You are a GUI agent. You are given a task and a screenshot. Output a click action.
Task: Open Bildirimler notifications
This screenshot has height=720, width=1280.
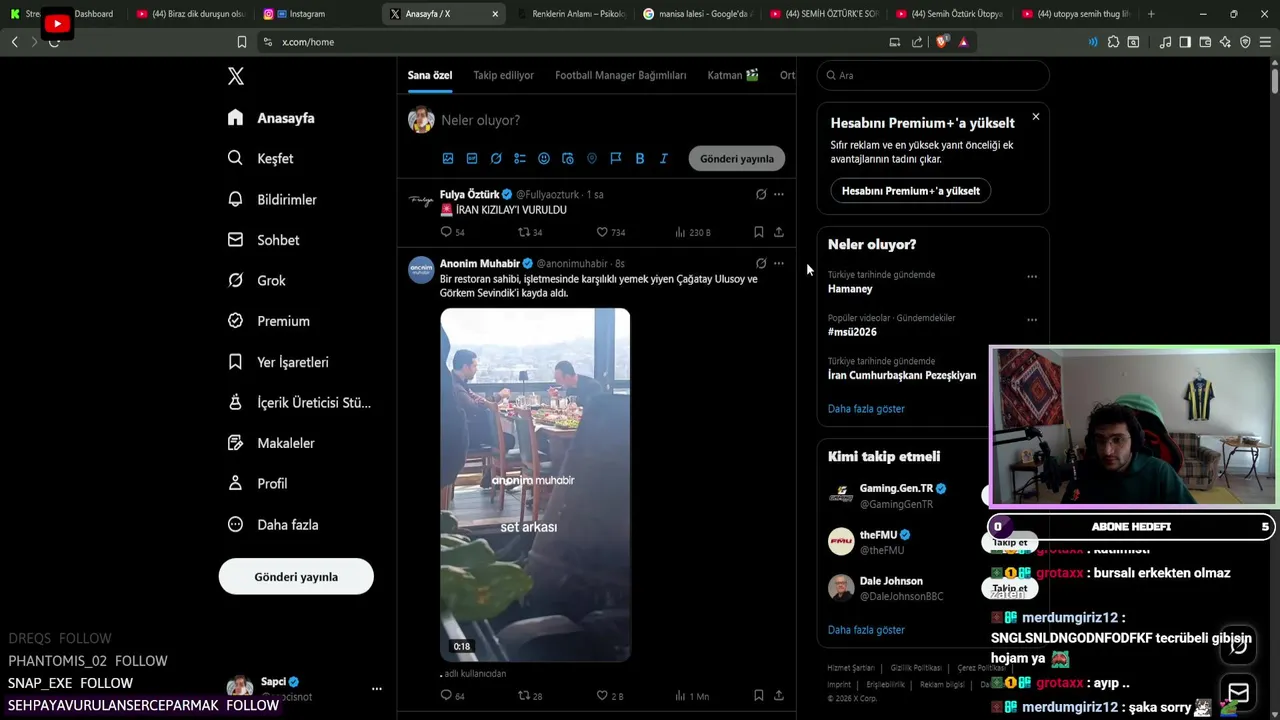point(272,199)
